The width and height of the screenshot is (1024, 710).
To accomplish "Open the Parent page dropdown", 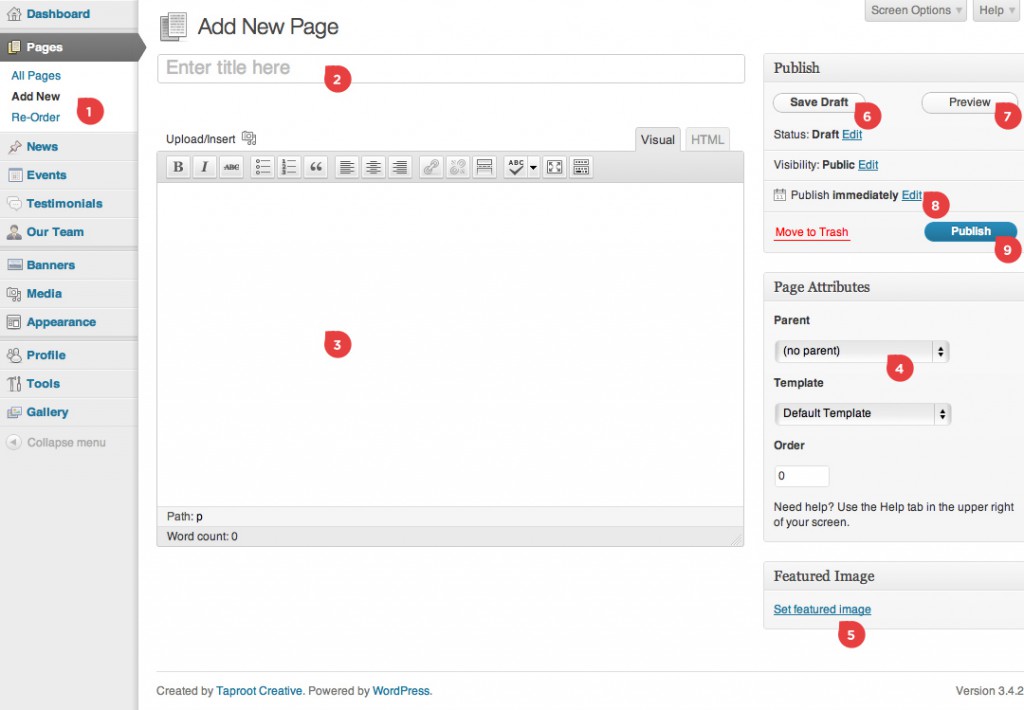I will [x=861, y=351].
